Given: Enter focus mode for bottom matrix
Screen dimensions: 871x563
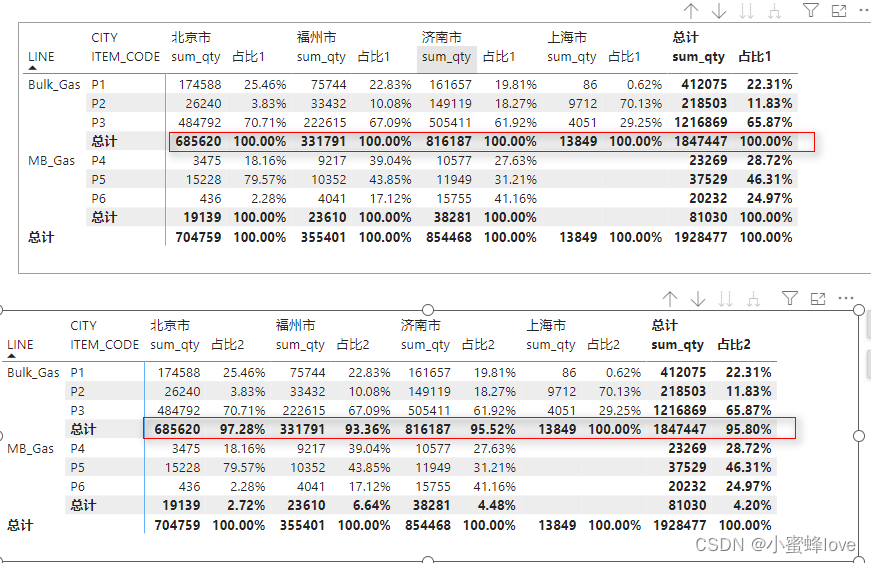Looking at the screenshot, I should tap(818, 299).
